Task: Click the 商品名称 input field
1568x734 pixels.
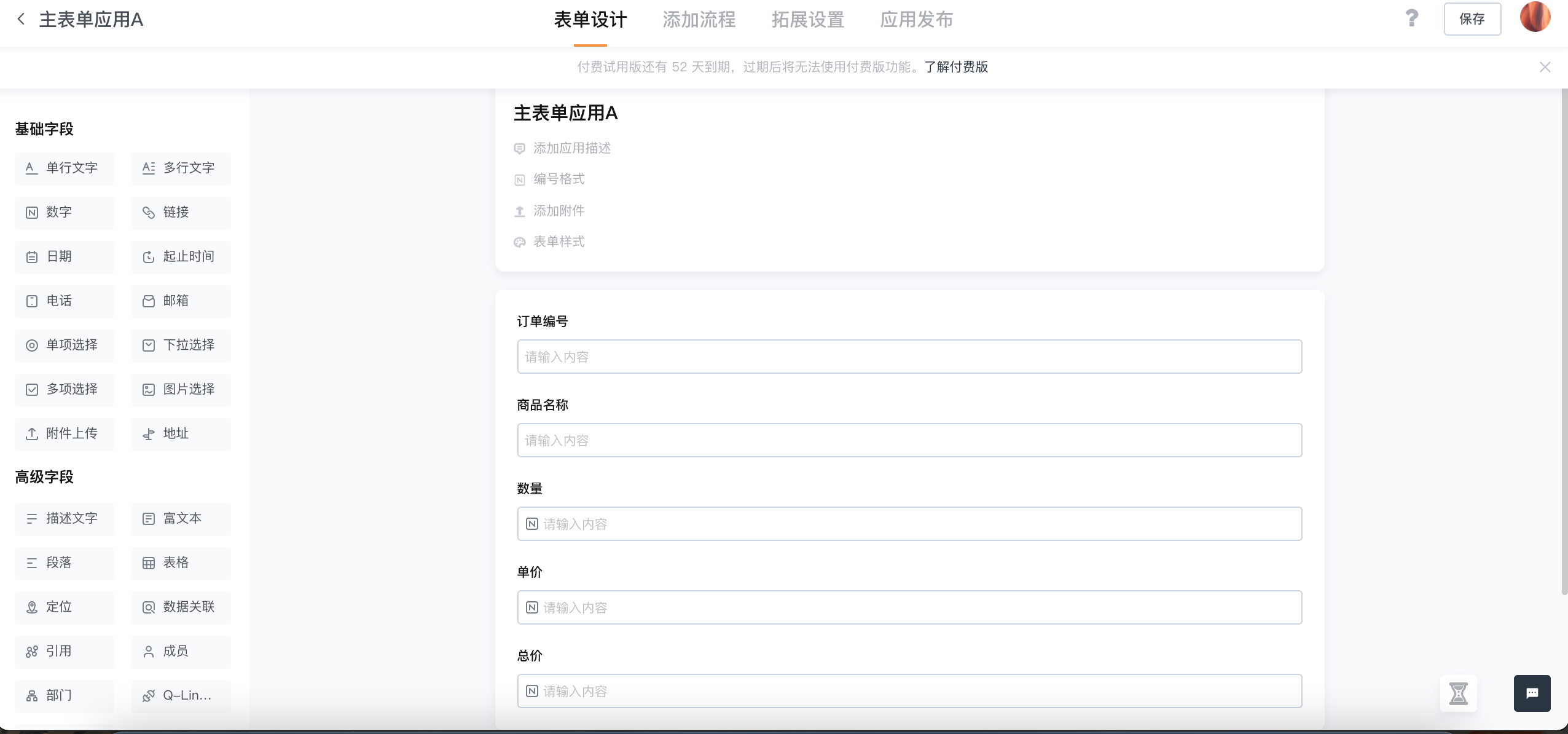Action: pyautogui.click(x=909, y=440)
